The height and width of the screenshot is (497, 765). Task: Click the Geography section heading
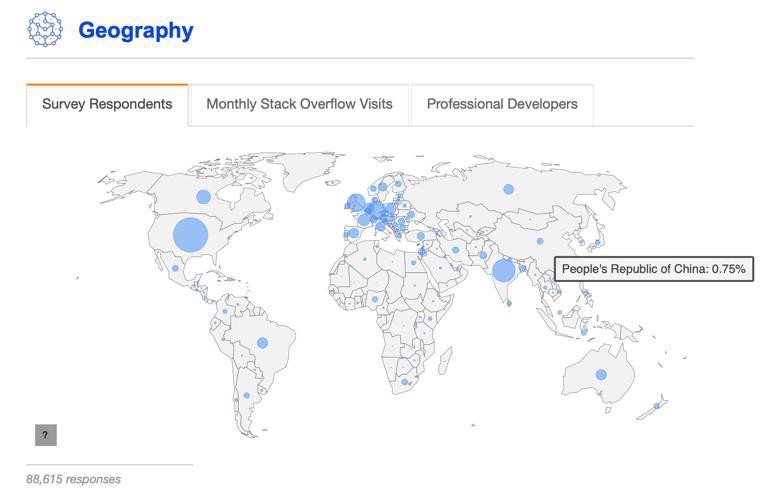pyautogui.click(x=136, y=30)
